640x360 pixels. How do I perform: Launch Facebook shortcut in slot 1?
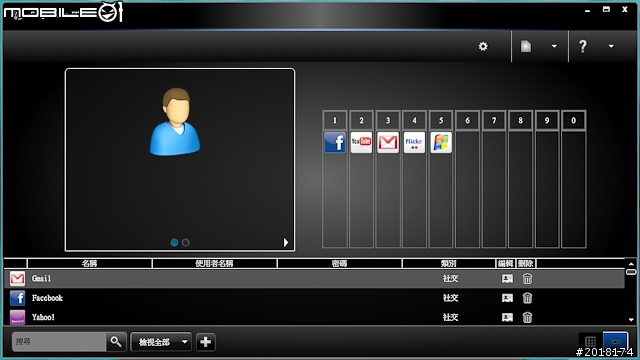335,142
